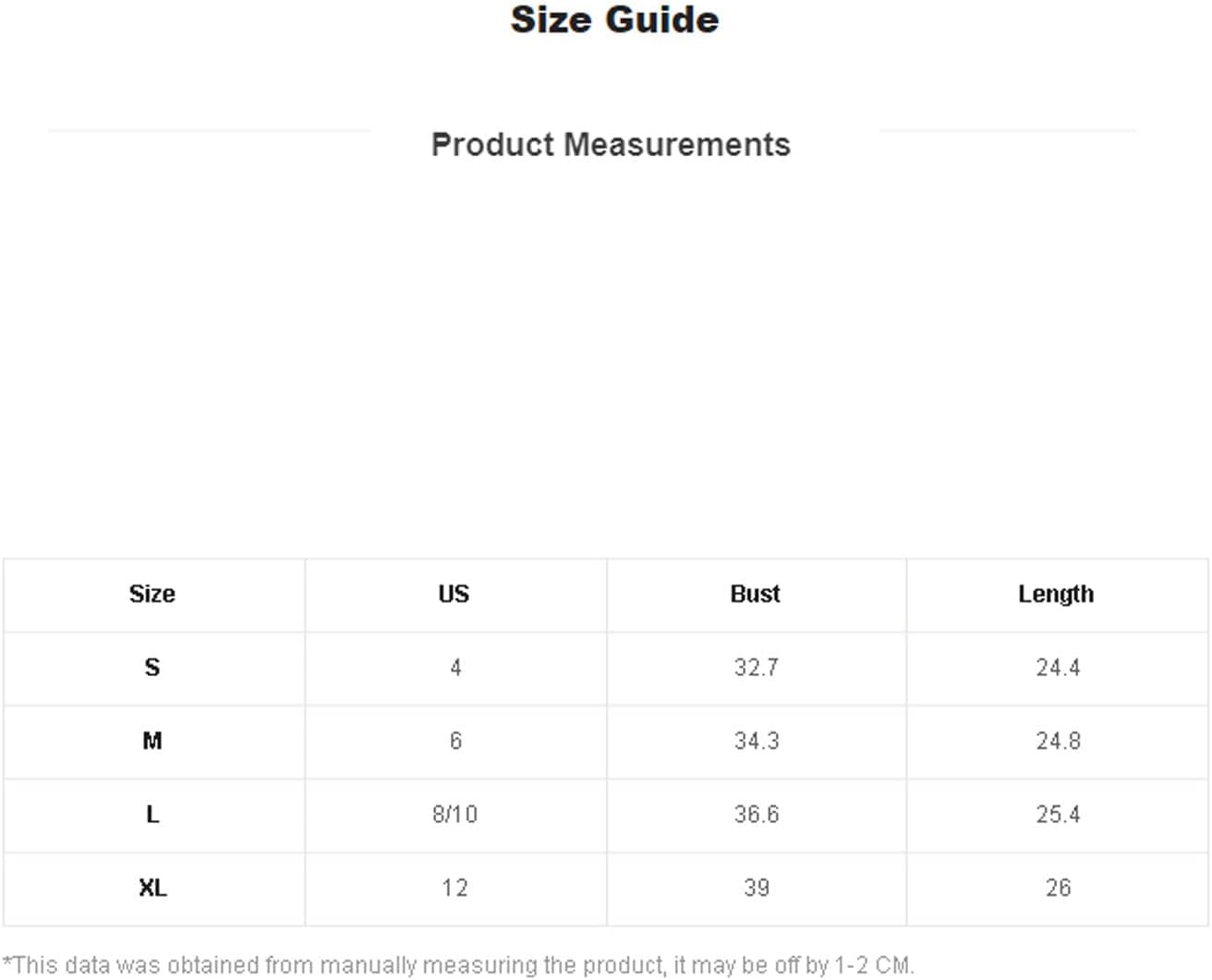Click length value 25.4
Viewport: 1212px width, 980px height.
1058,814
